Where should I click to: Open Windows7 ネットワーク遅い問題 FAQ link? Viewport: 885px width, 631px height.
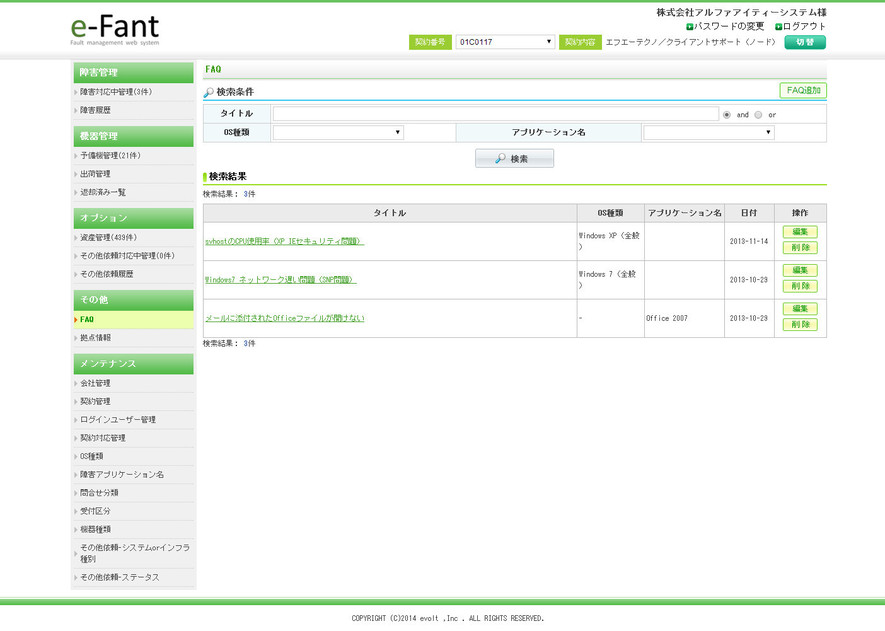(281, 280)
